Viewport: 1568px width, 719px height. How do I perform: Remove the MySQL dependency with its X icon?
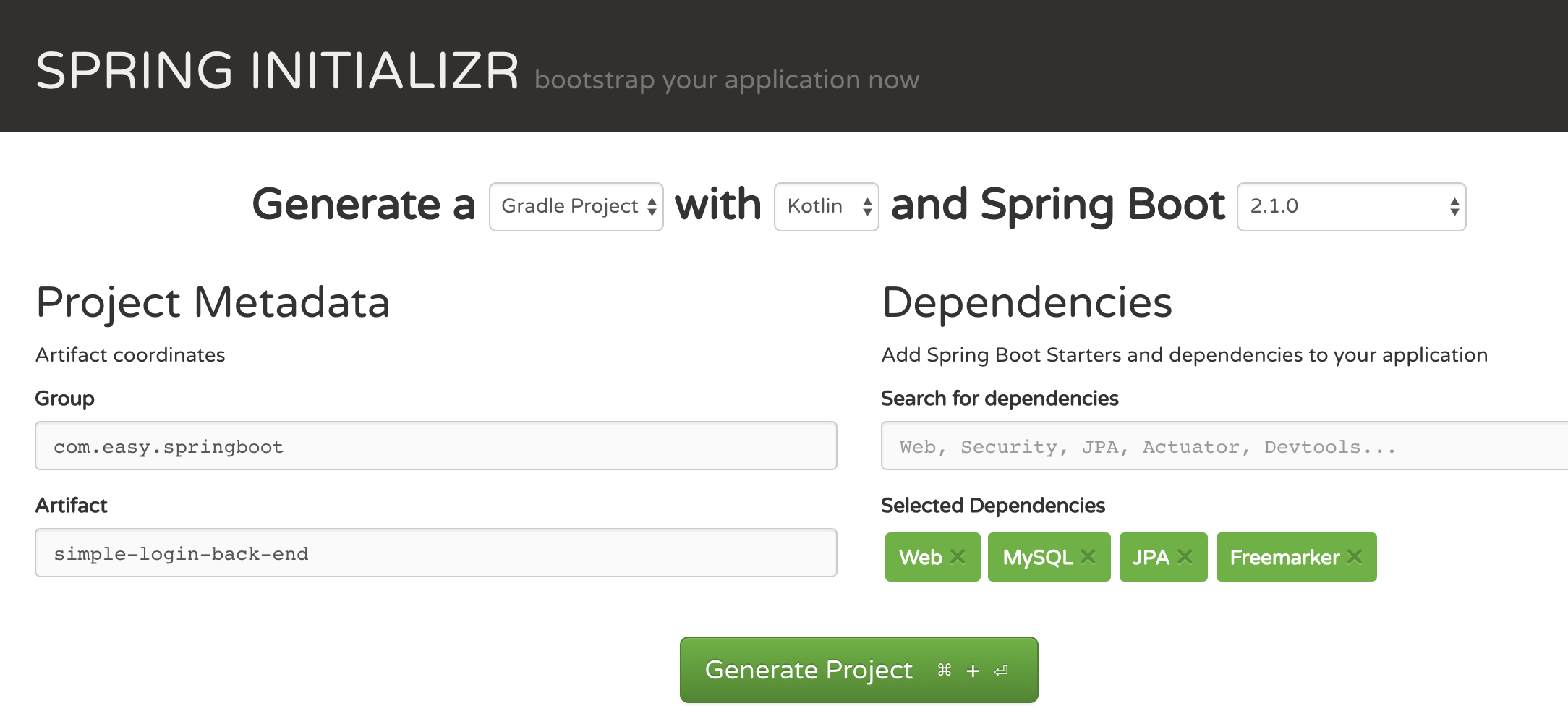[x=1088, y=557]
